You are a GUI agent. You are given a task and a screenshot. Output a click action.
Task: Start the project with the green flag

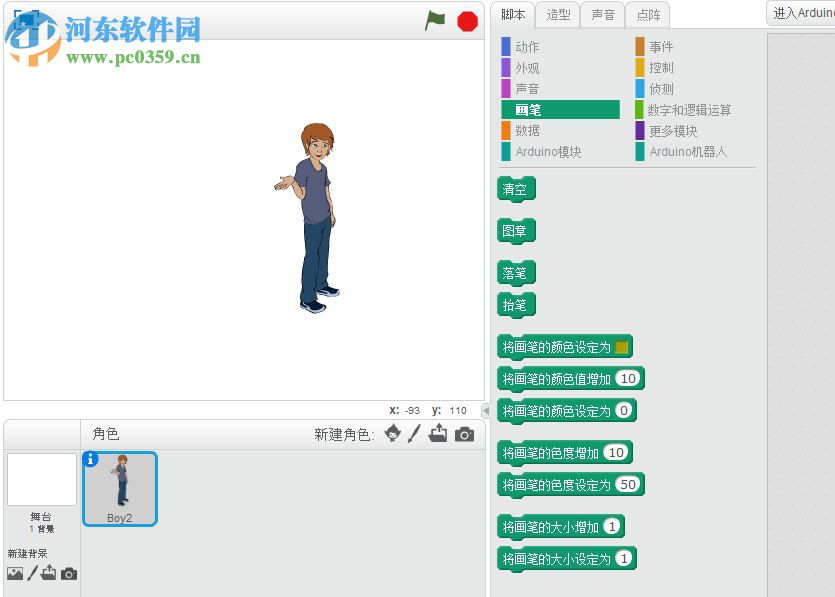(434, 19)
